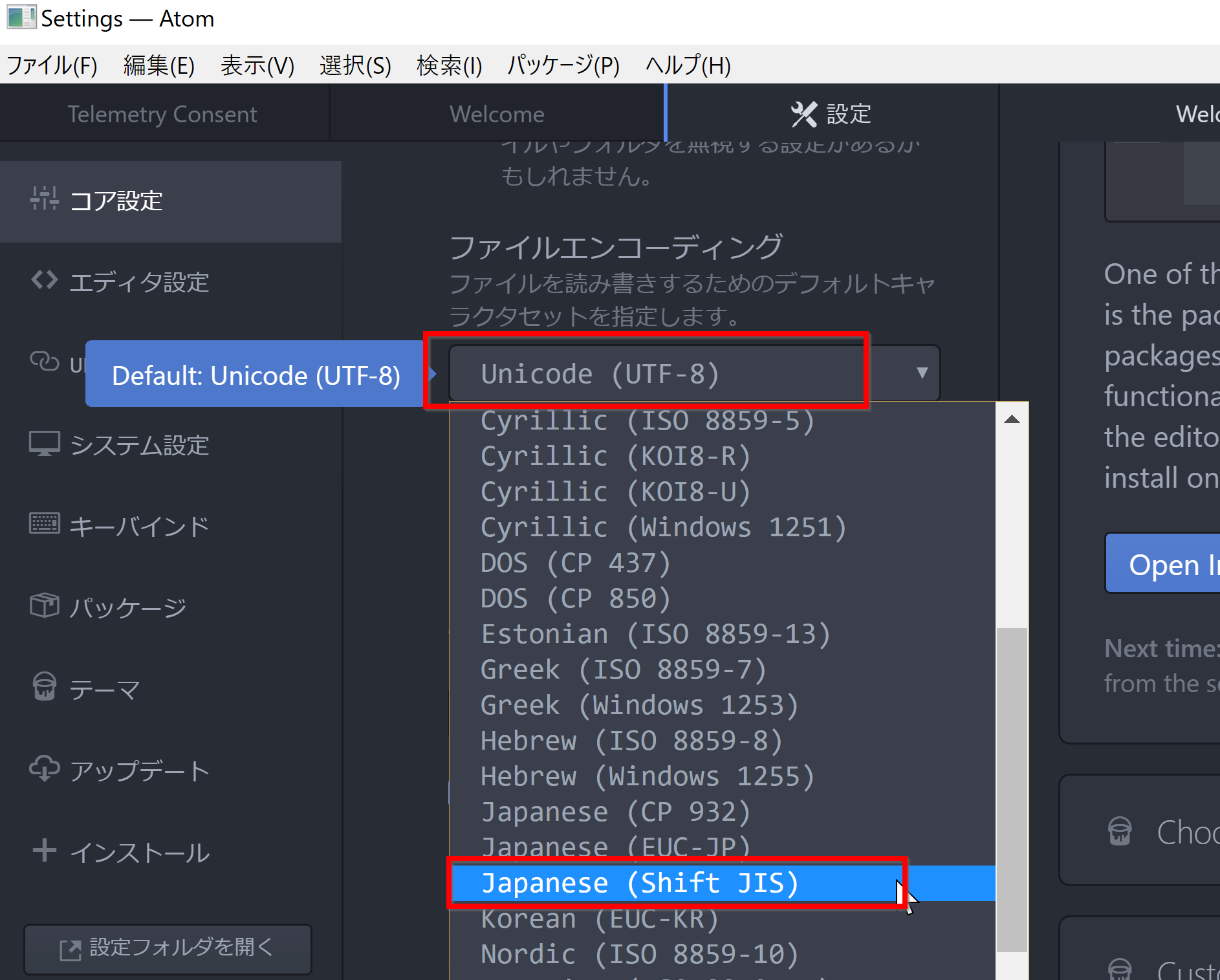The height and width of the screenshot is (980, 1220).
Task: Click the Editor settings code brackets icon
Action: tap(45, 280)
